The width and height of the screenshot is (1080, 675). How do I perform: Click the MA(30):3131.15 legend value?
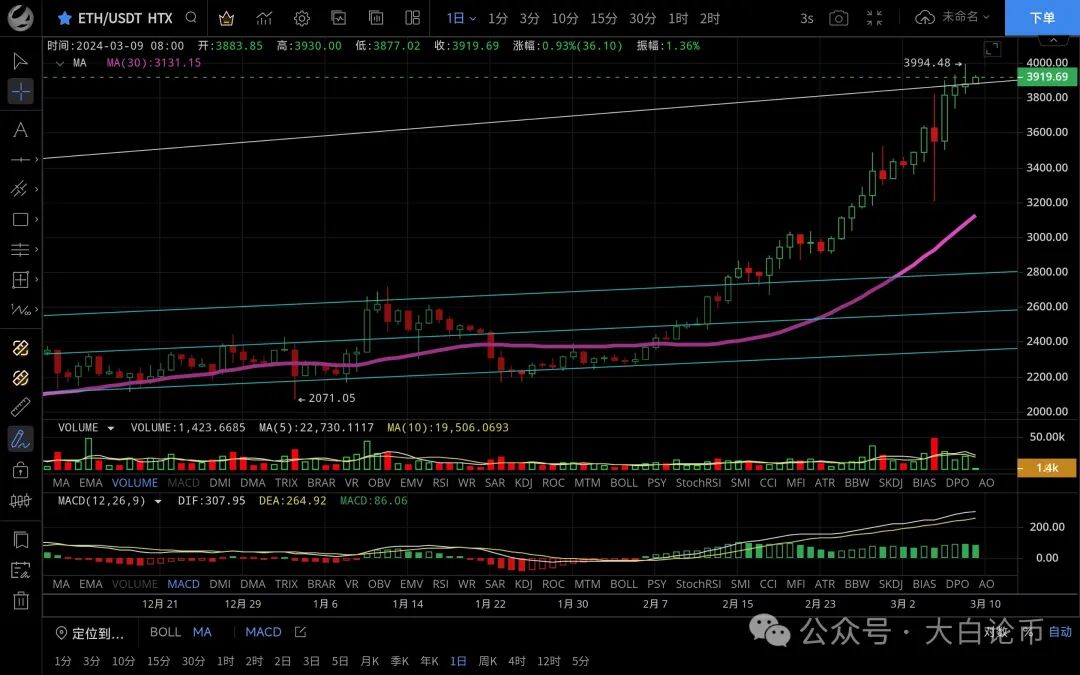click(154, 63)
